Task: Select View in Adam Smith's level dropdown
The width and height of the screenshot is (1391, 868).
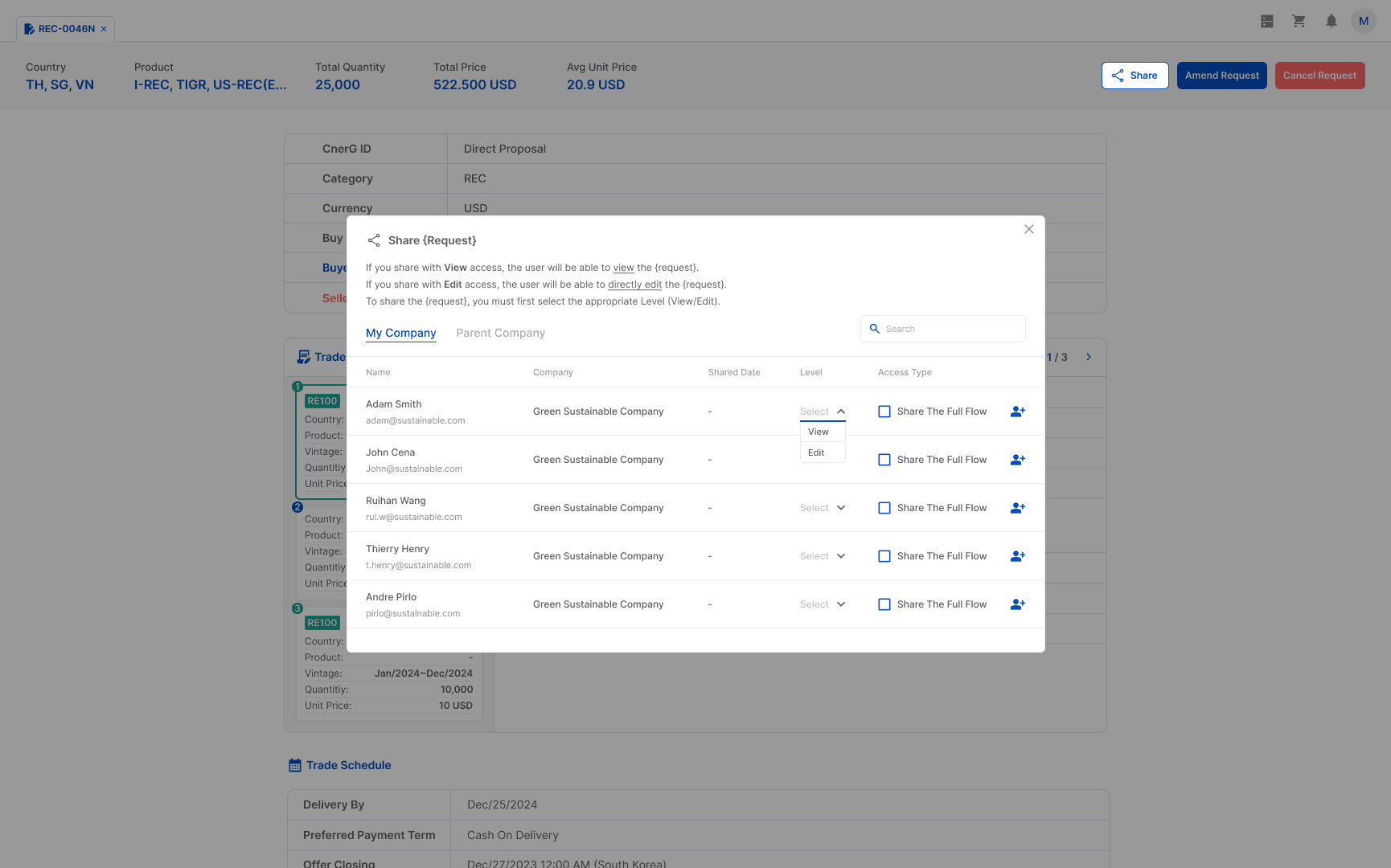Action: [x=818, y=432]
